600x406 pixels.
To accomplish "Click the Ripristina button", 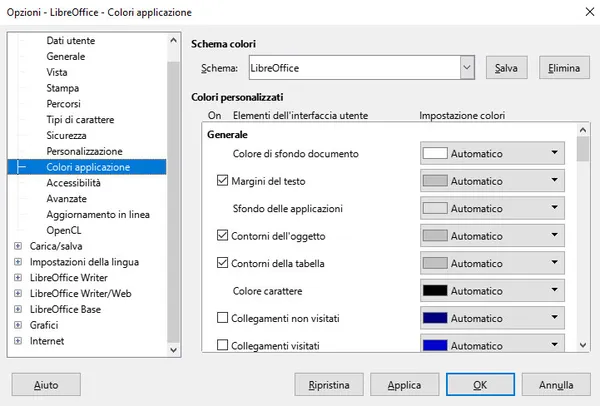I will (329, 385).
